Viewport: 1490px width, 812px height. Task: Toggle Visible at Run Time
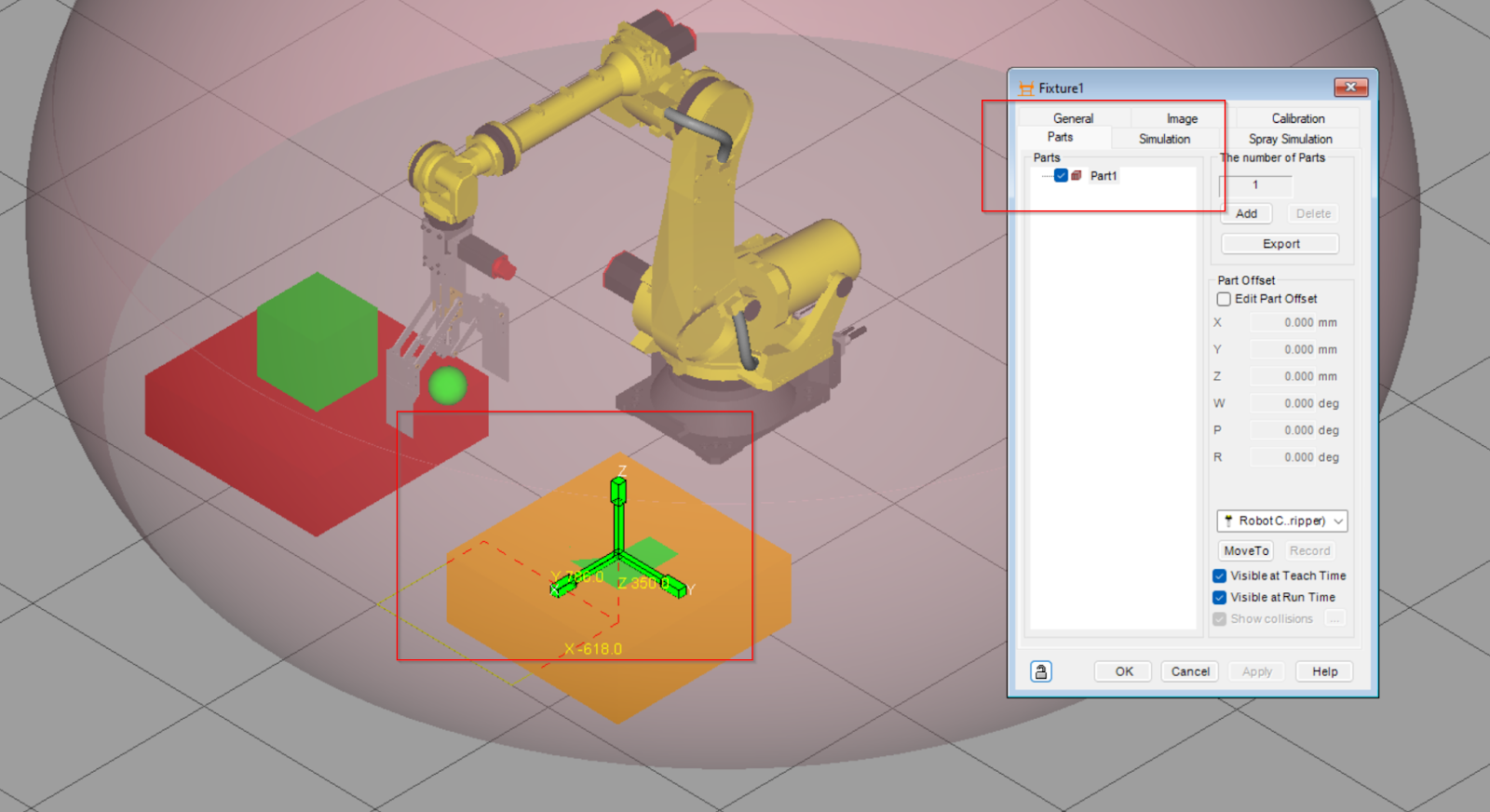[x=1219, y=598]
